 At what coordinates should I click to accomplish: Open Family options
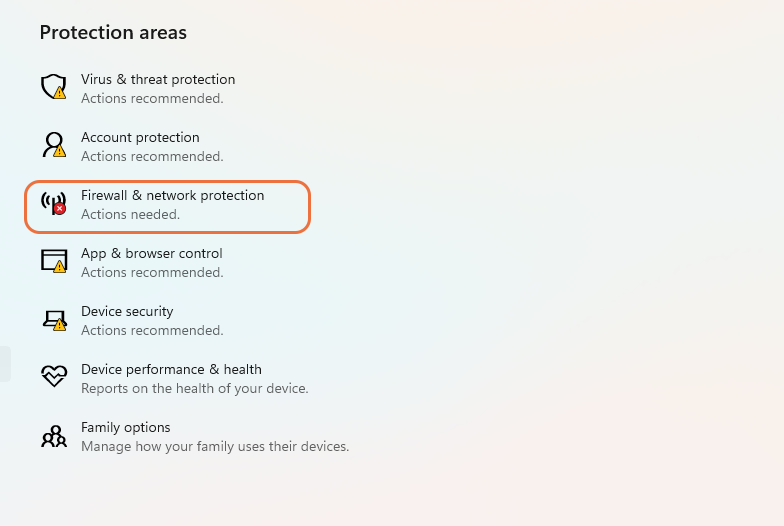[x=125, y=428]
